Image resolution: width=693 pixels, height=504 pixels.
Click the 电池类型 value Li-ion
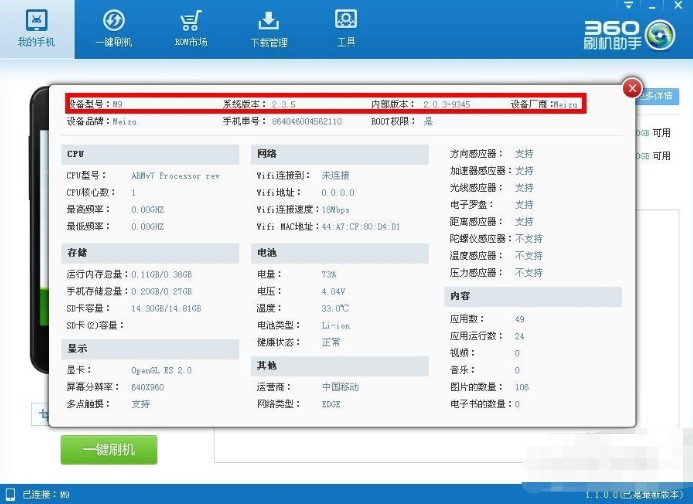(335, 326)
